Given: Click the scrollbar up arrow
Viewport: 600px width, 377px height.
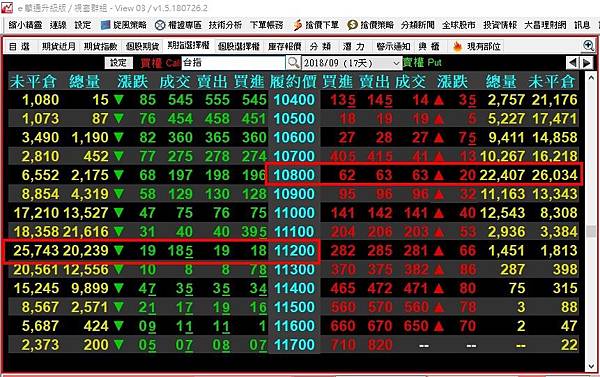Looking at the screenshot, I should (591, 78).
